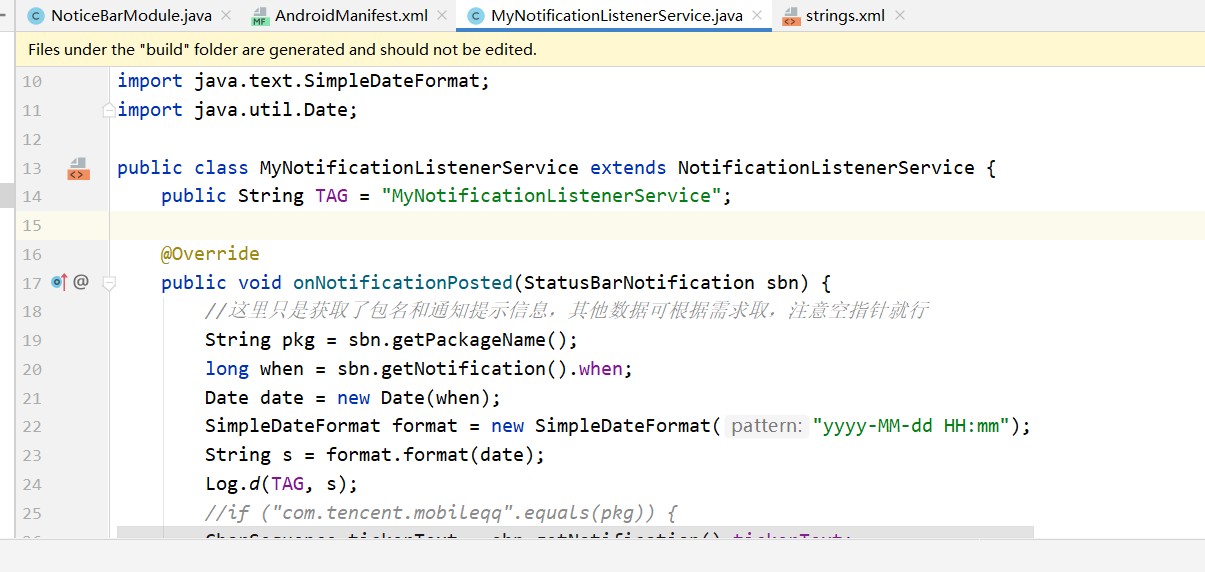Click line number 15 in the gutter
Screen dimensions: 1205x572
pos(31,226)
